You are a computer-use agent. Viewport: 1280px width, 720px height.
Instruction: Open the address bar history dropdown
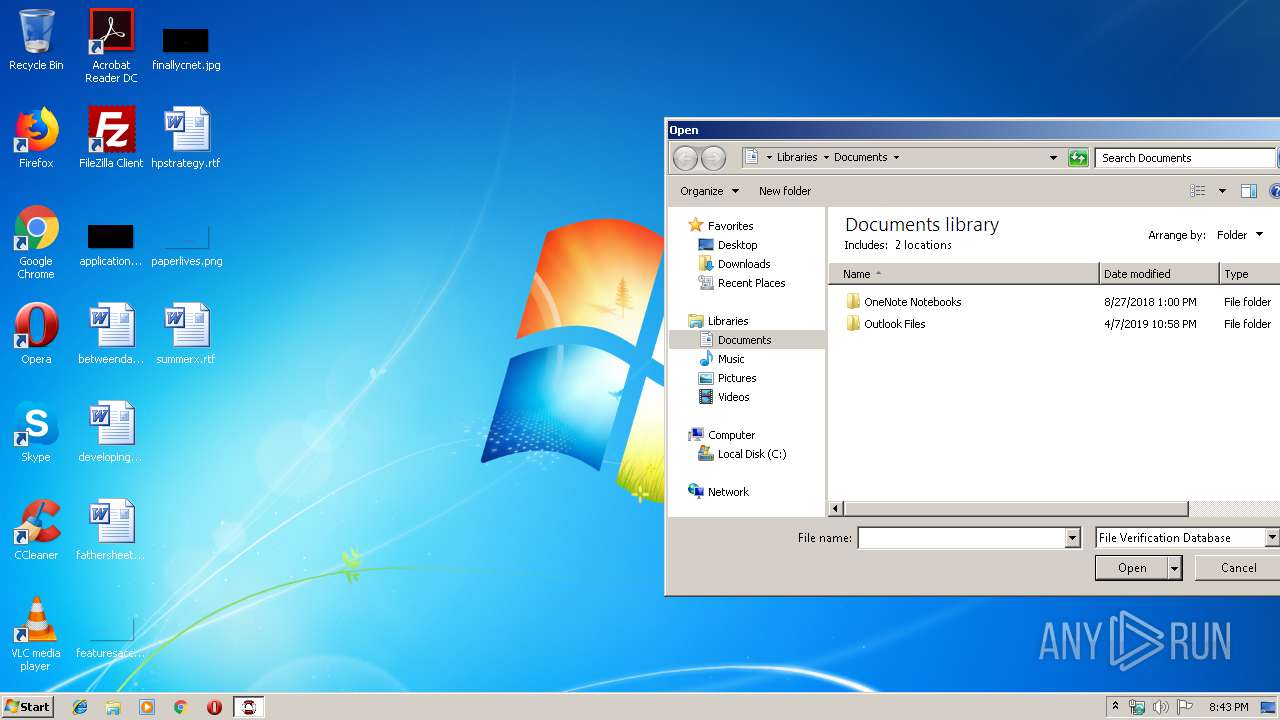coord(1053,157)
